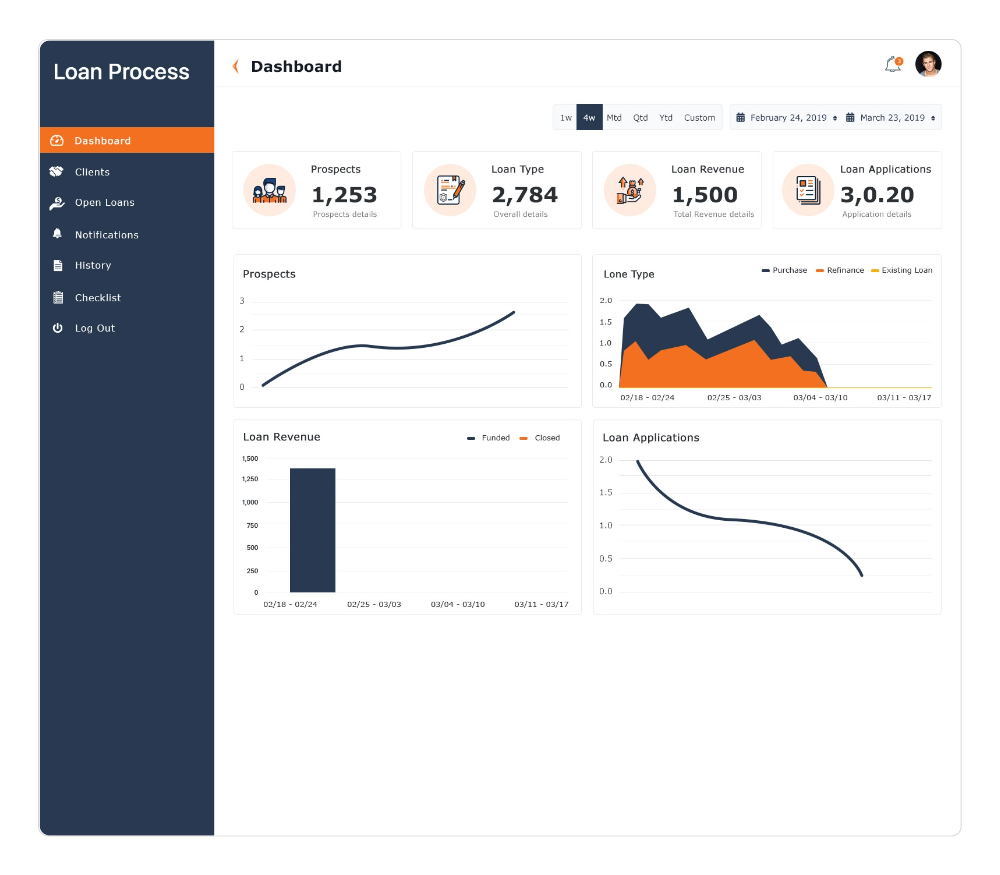Click the dark bar in Loan Revenue chart

pyautogui.click(x=312, y=530)
